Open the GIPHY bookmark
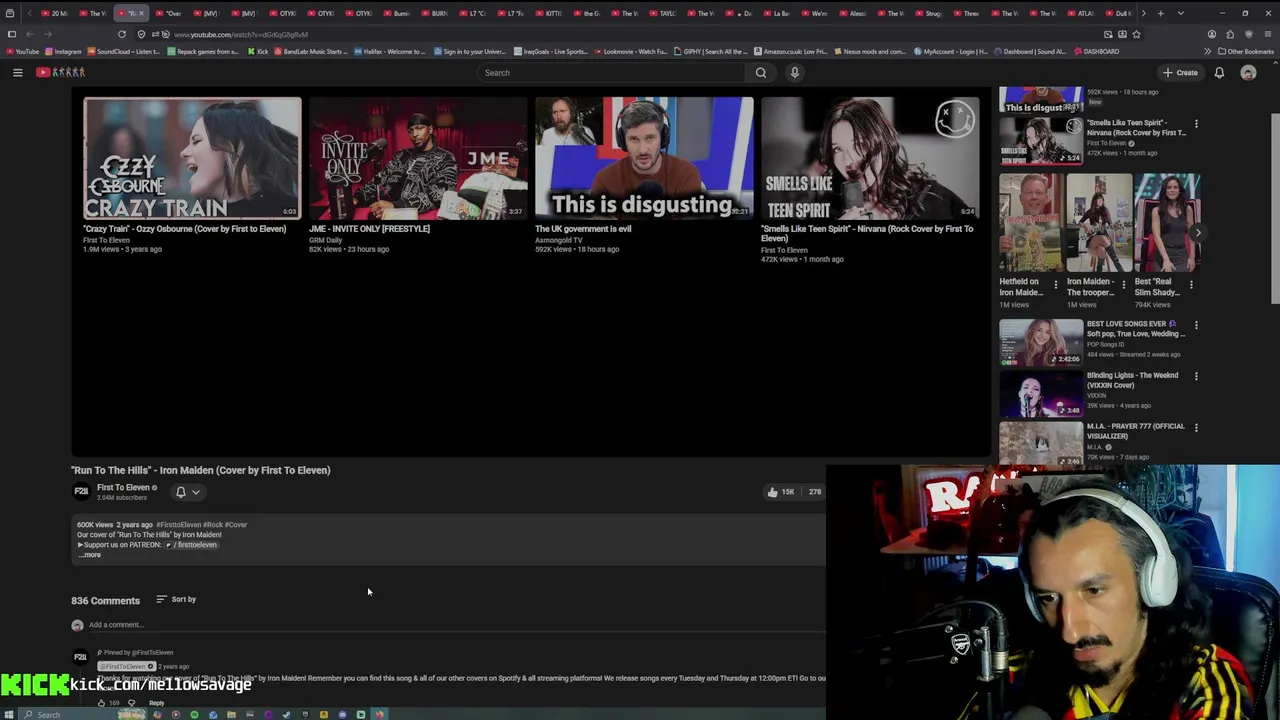Viewport: 1280px width, 720px height. [711, 51]
